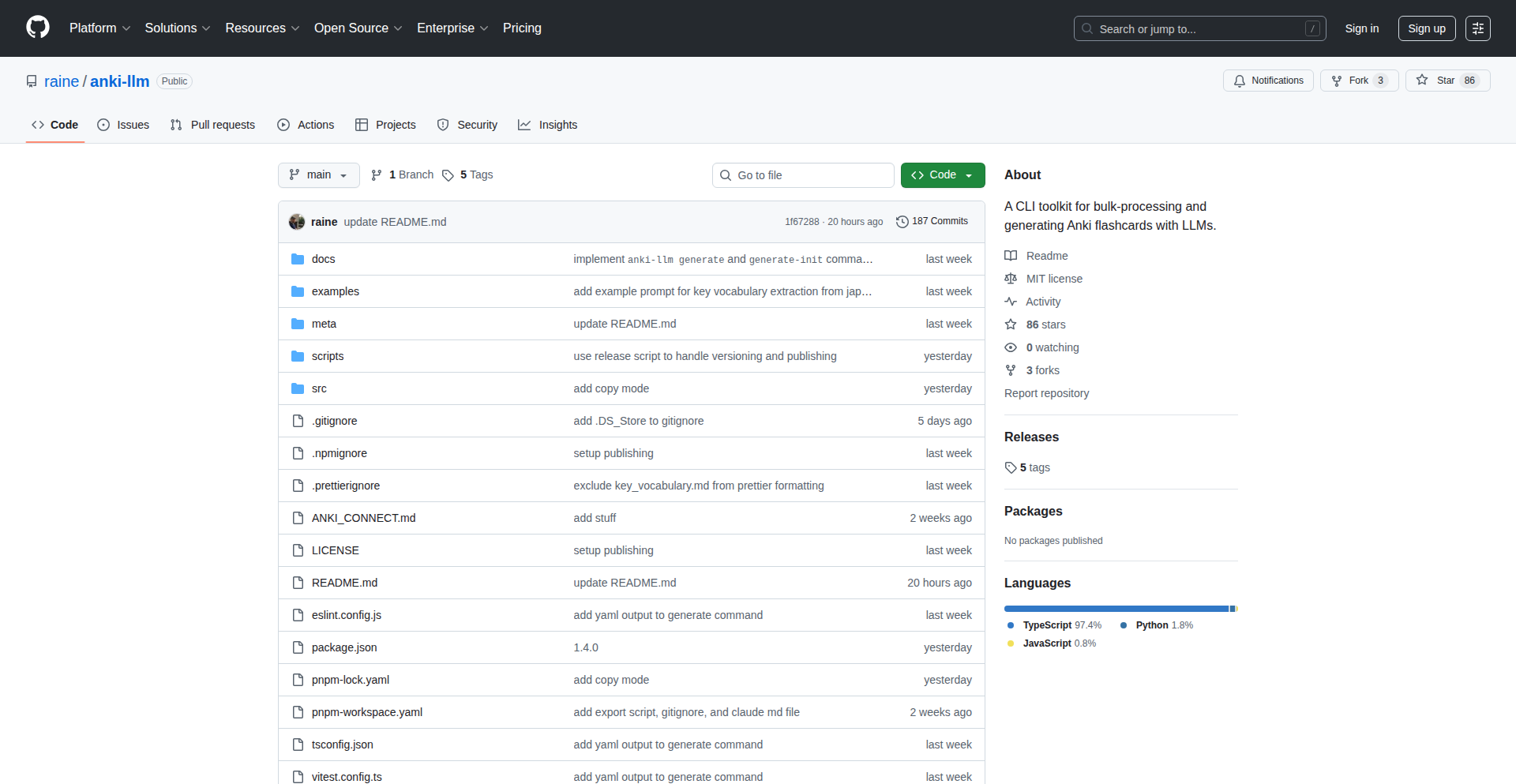Switch to the Pull requests tab
Image resolution: width=1516 pixels, height=784 pixels.
tap(212, 125)
